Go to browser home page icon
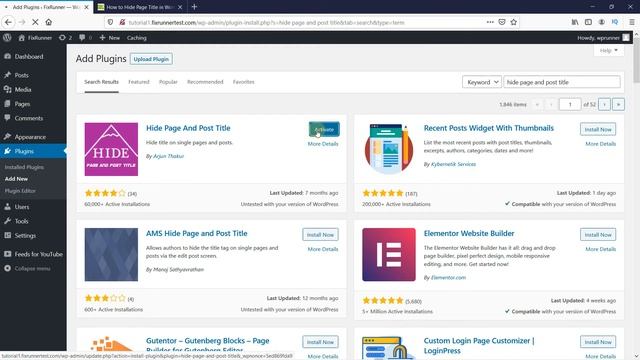Viewport: 640px width, 360px height. [49, 22]
